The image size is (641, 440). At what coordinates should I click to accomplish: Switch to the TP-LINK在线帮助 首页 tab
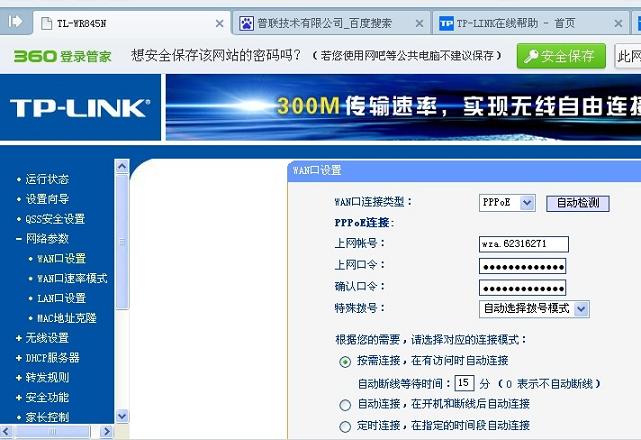pos(531,23)
